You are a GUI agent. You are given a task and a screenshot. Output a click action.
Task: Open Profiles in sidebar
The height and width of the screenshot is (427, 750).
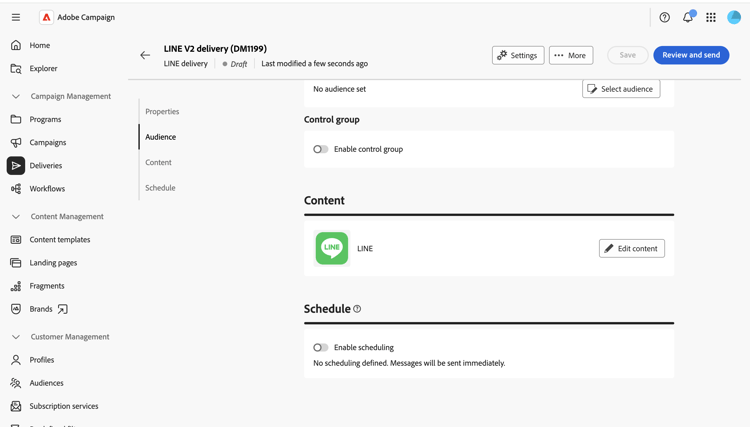tap(42, 360)
